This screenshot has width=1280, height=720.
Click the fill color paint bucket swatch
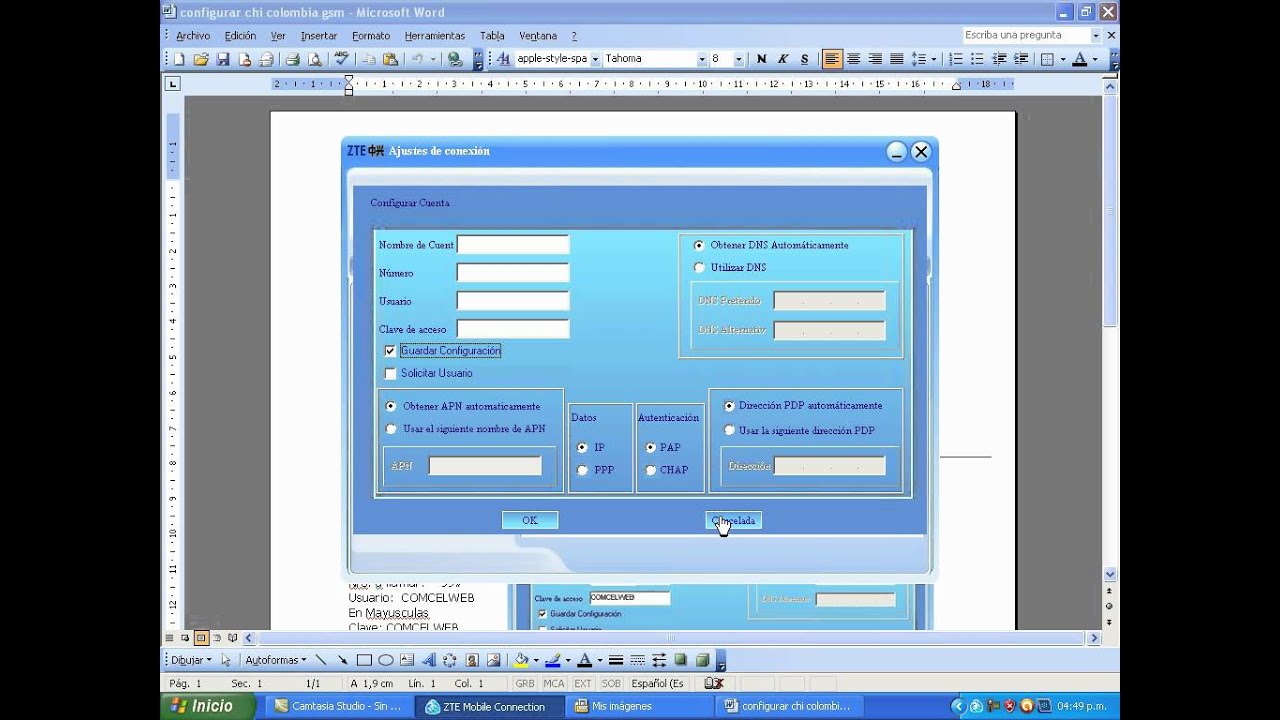(521, 660)
